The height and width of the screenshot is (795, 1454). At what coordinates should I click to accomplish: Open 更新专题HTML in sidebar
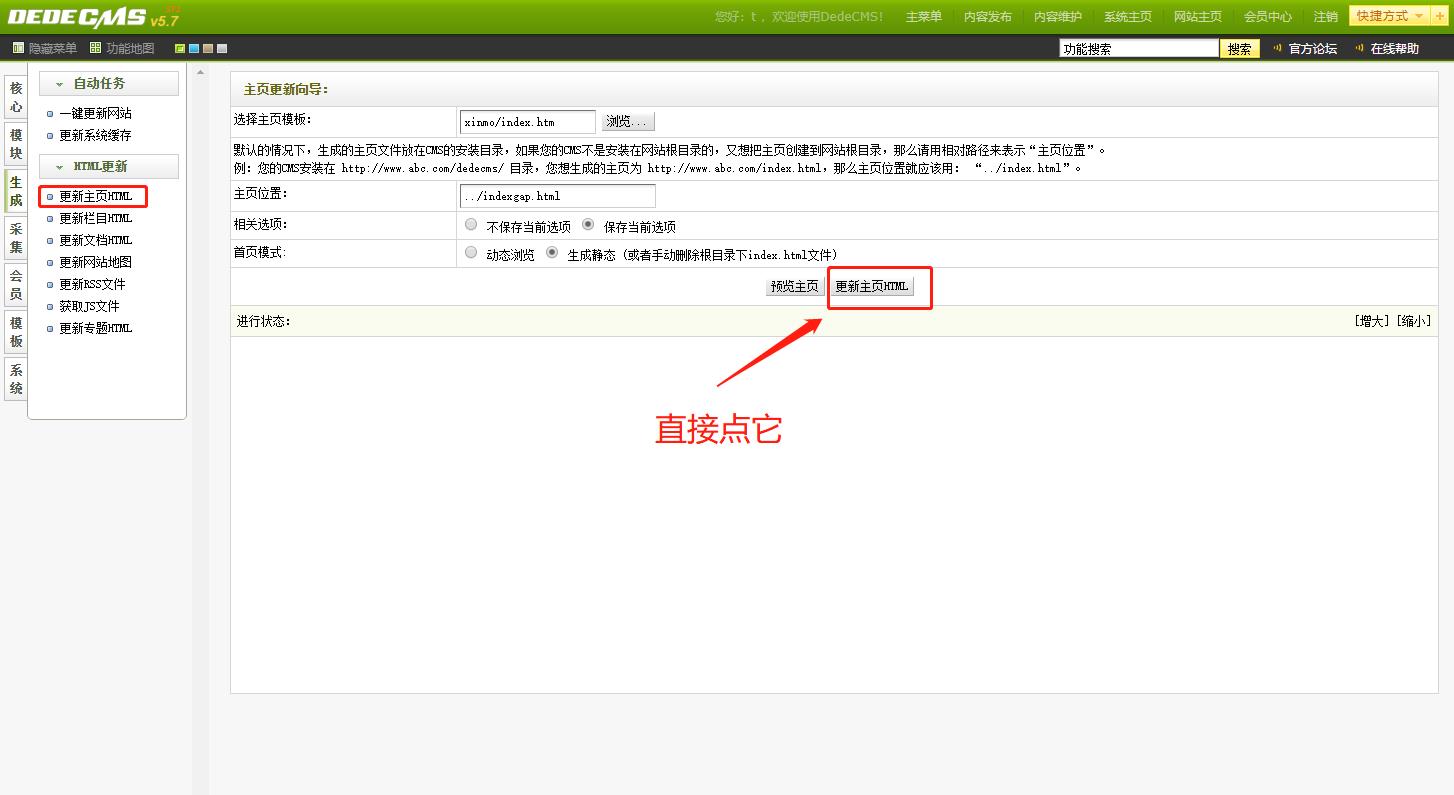(95, 328)
